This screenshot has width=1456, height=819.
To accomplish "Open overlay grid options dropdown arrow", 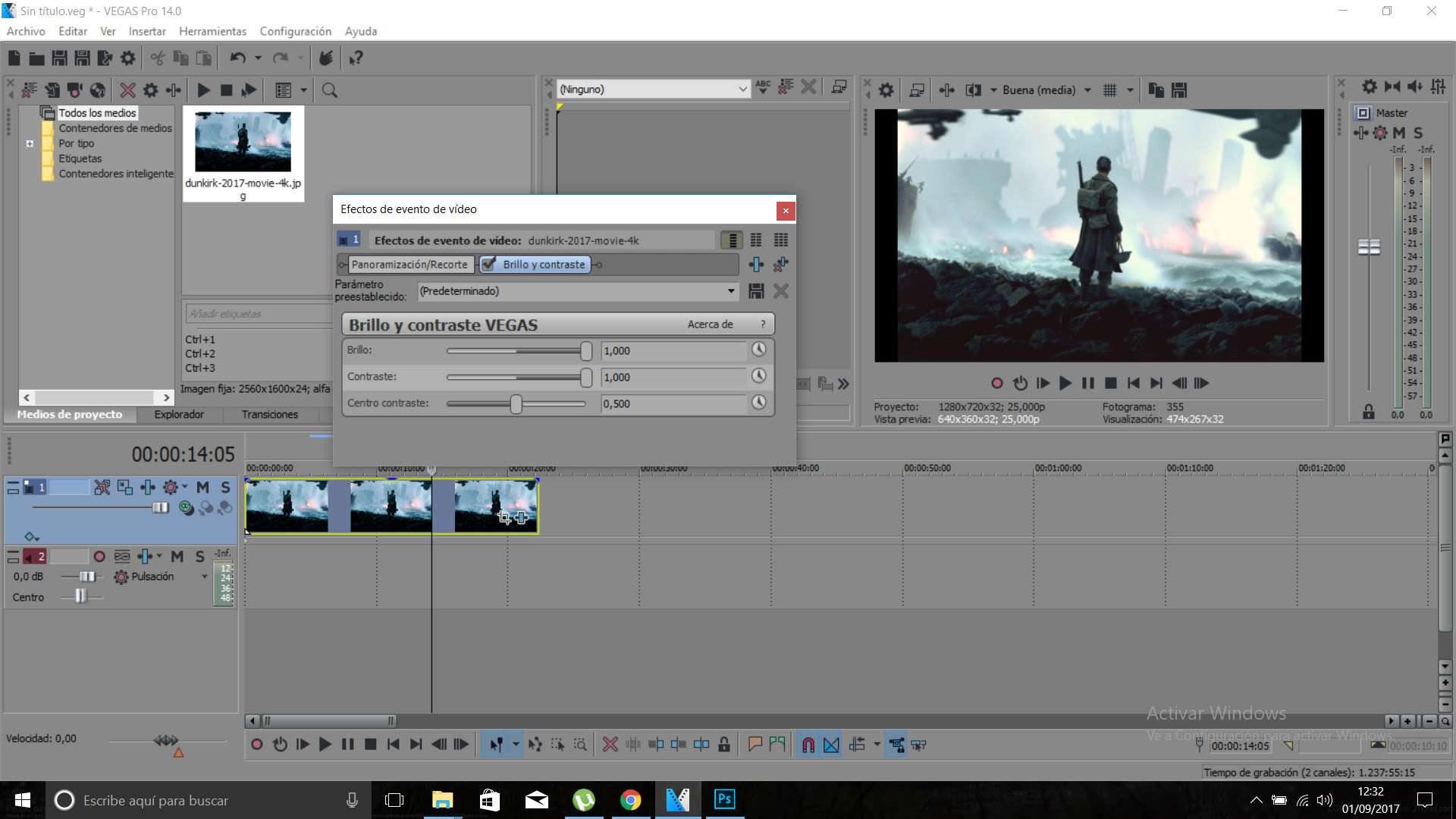I will [x=1130, y=90].
